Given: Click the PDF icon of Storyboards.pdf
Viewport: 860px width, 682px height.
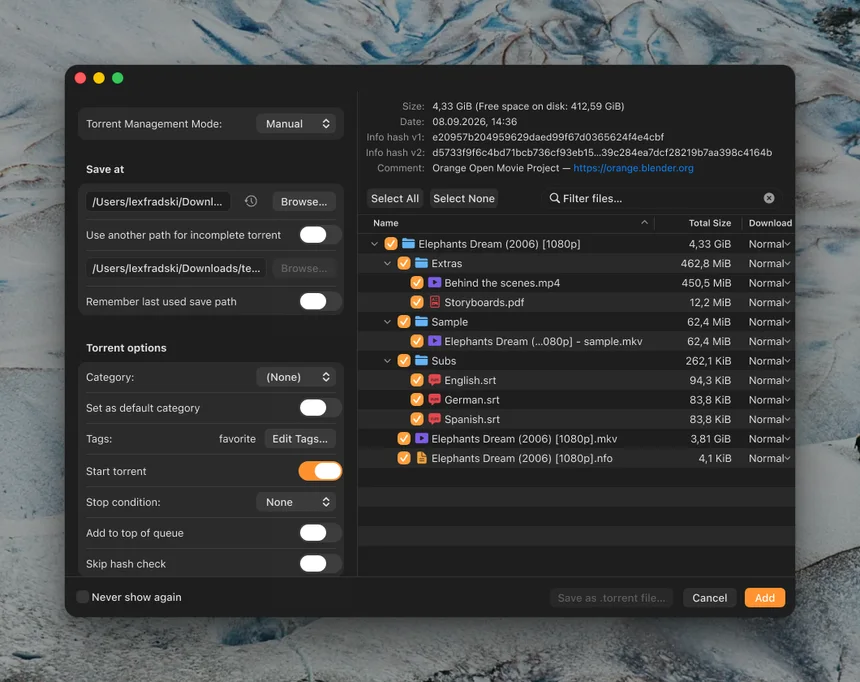Looking at the screenshot, I should 434,302.
